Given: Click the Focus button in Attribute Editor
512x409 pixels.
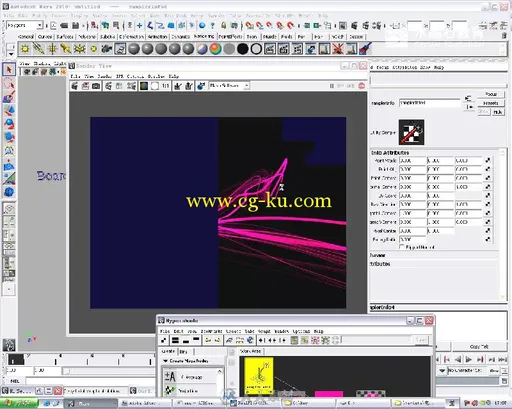Looking at the screenshot, I should (x=491, y=94).
